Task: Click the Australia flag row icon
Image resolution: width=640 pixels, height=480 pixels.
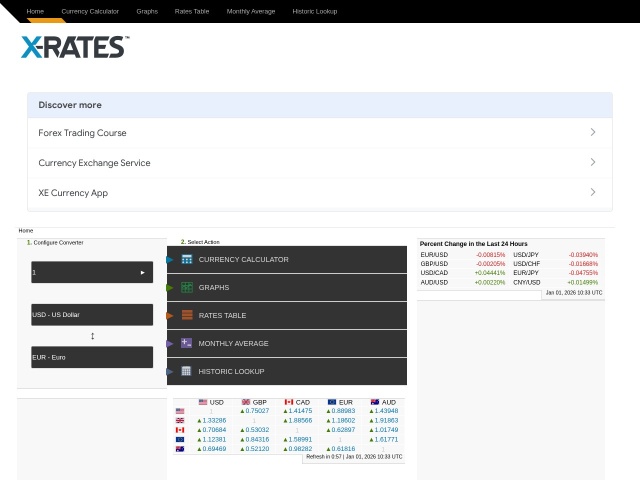Action: pos(180,449)
